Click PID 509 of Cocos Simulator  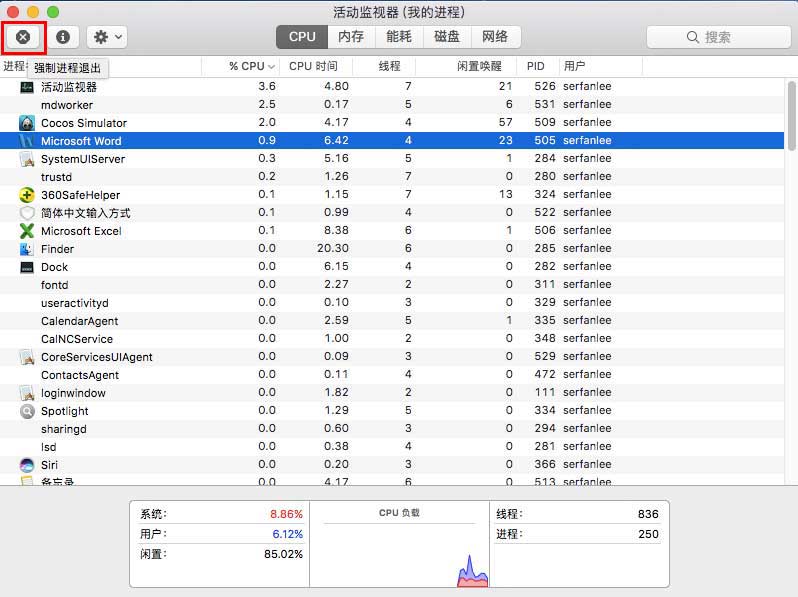coord(545,122)
